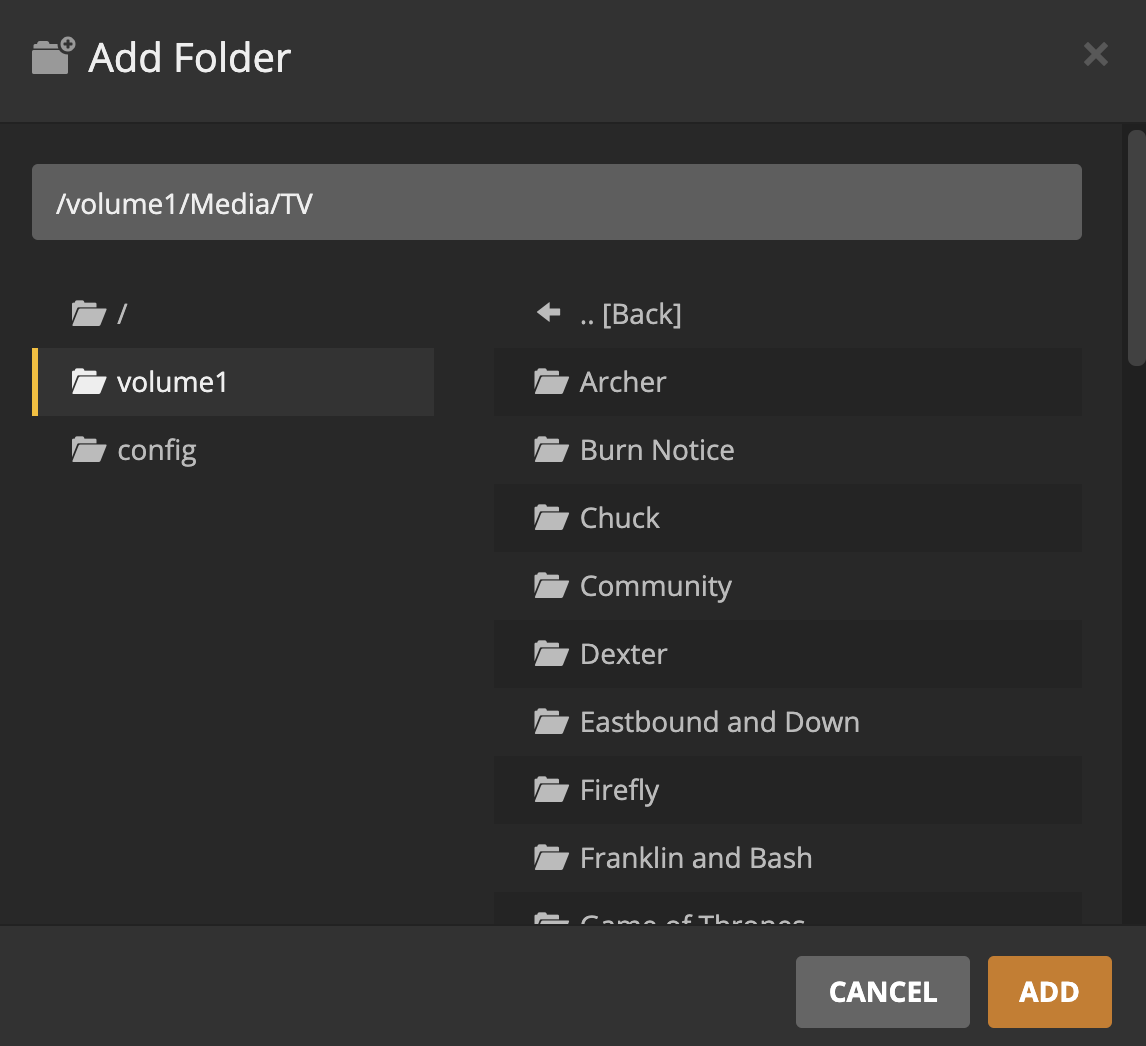Open the Archer folder
The width and height of the screenshot is (1146, 1046).
pyautogui.click(x=788, y=382)
